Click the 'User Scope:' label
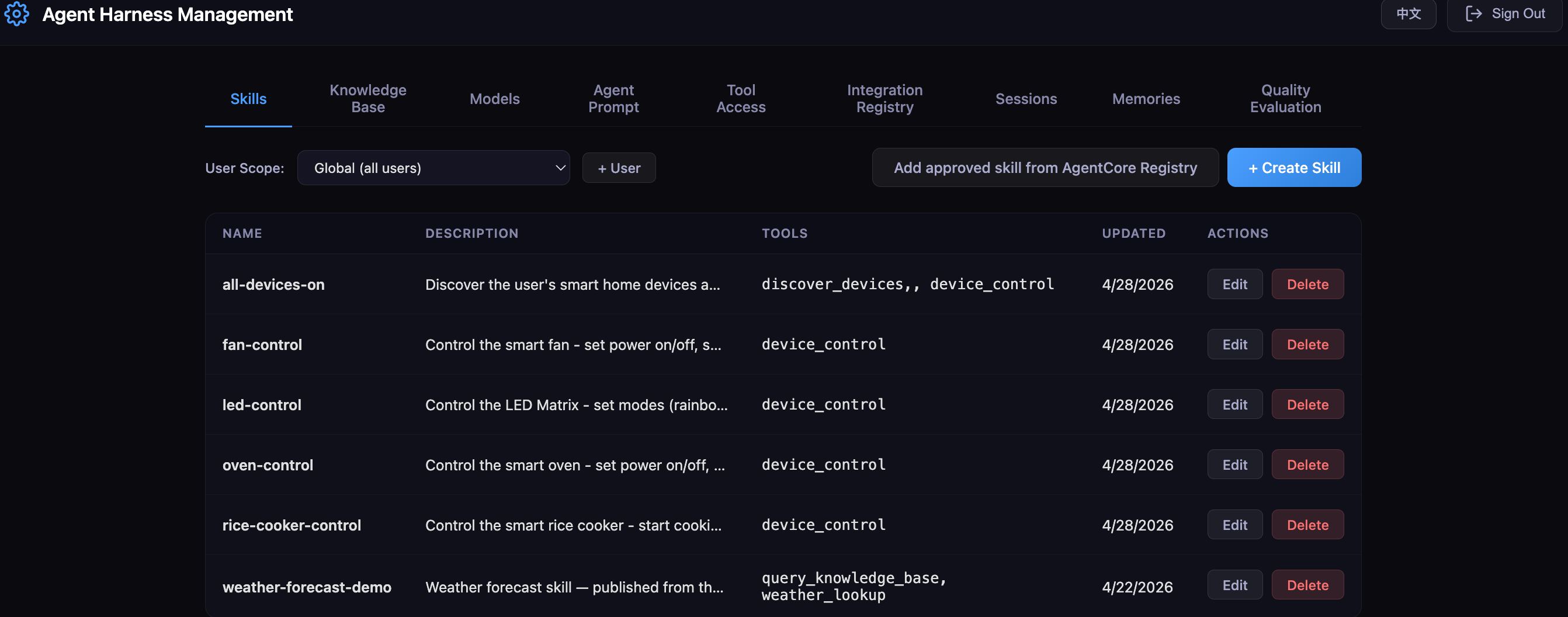The width and height of the screenshot is (1568, 617). click(244, 168)
